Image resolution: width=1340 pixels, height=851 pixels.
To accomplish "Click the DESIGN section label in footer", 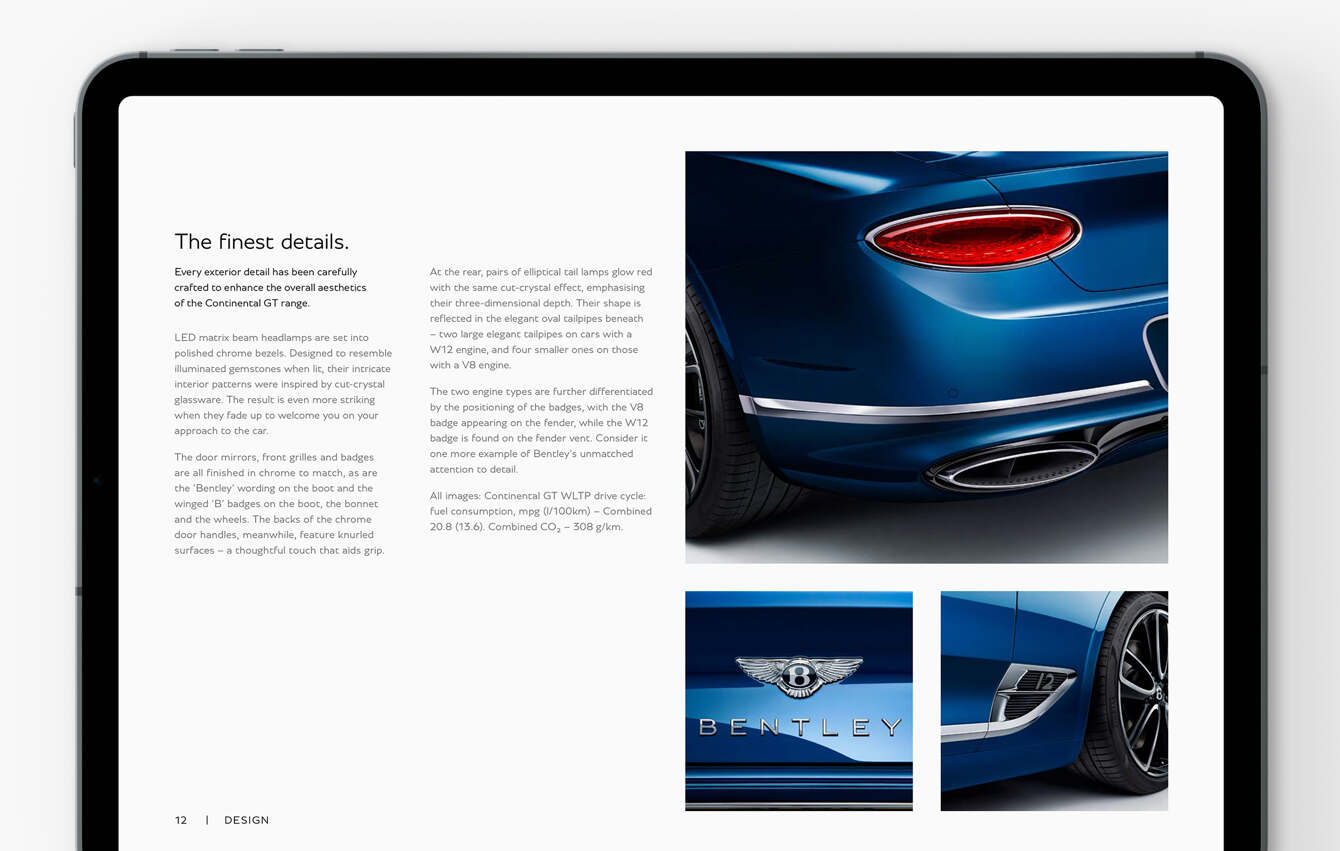I will pyautogui.click(x=247, y=820).
